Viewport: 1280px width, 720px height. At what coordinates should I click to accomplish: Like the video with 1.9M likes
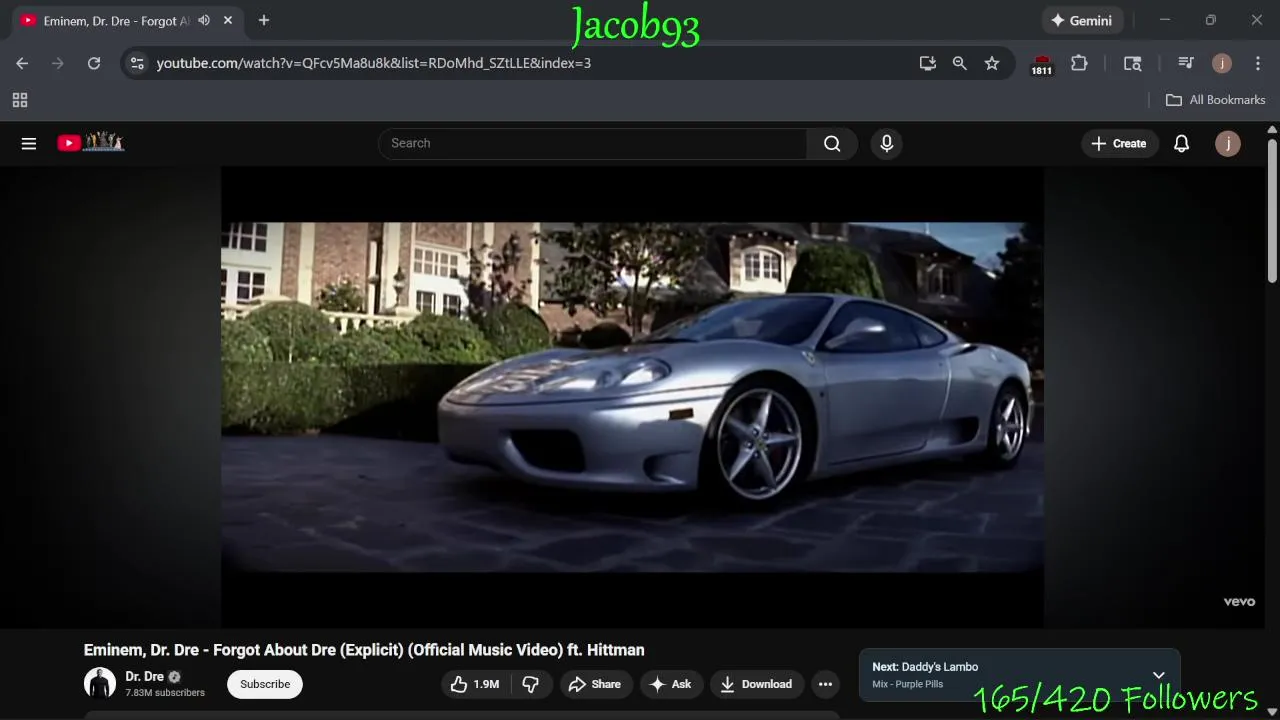coord(476,684)
